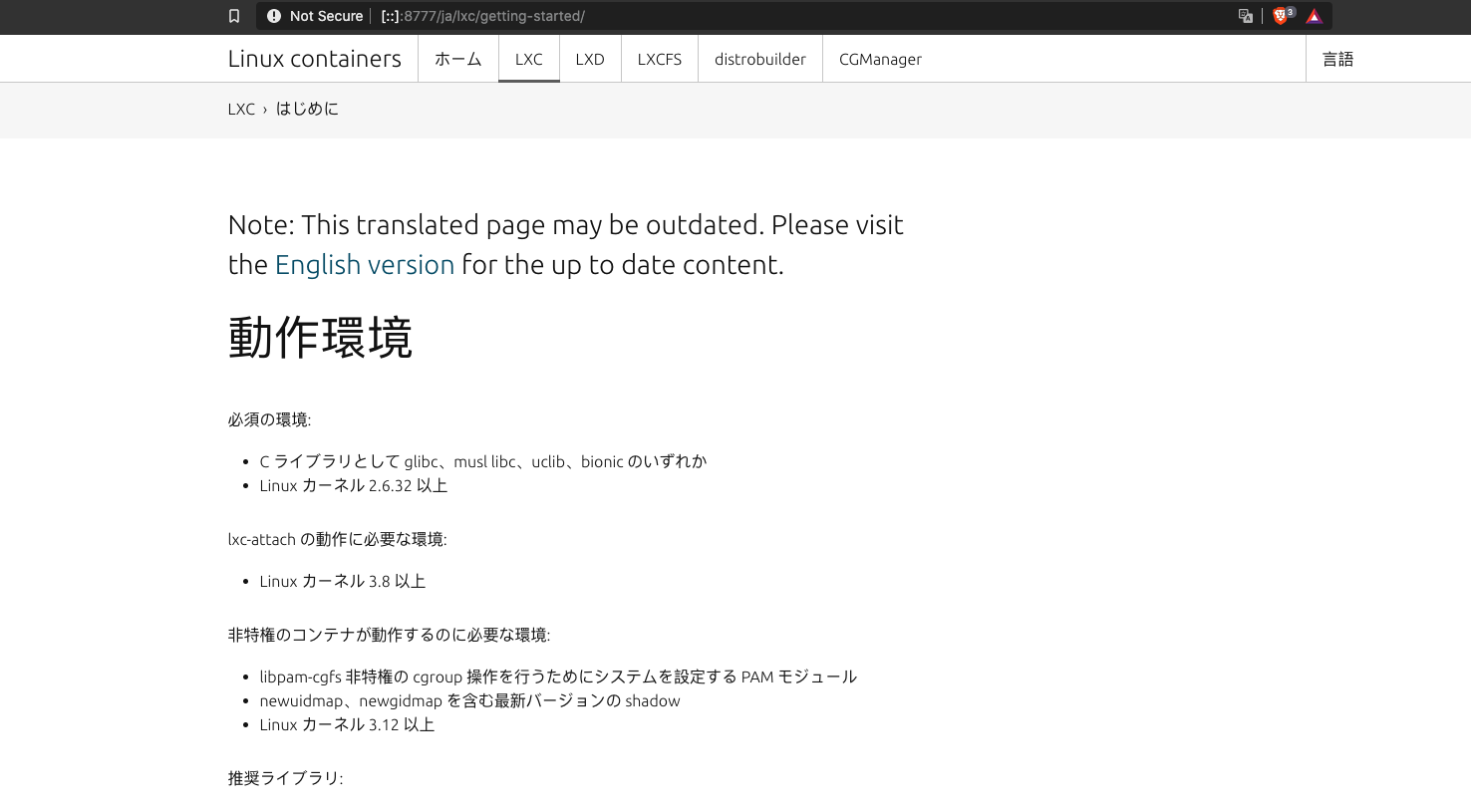Image resolution: width=1471 pixels, height=812 pixels.
Task: Click 非特権のコンテナが動作するのに必要な環境 text
Action: click(x=389, y=635)
